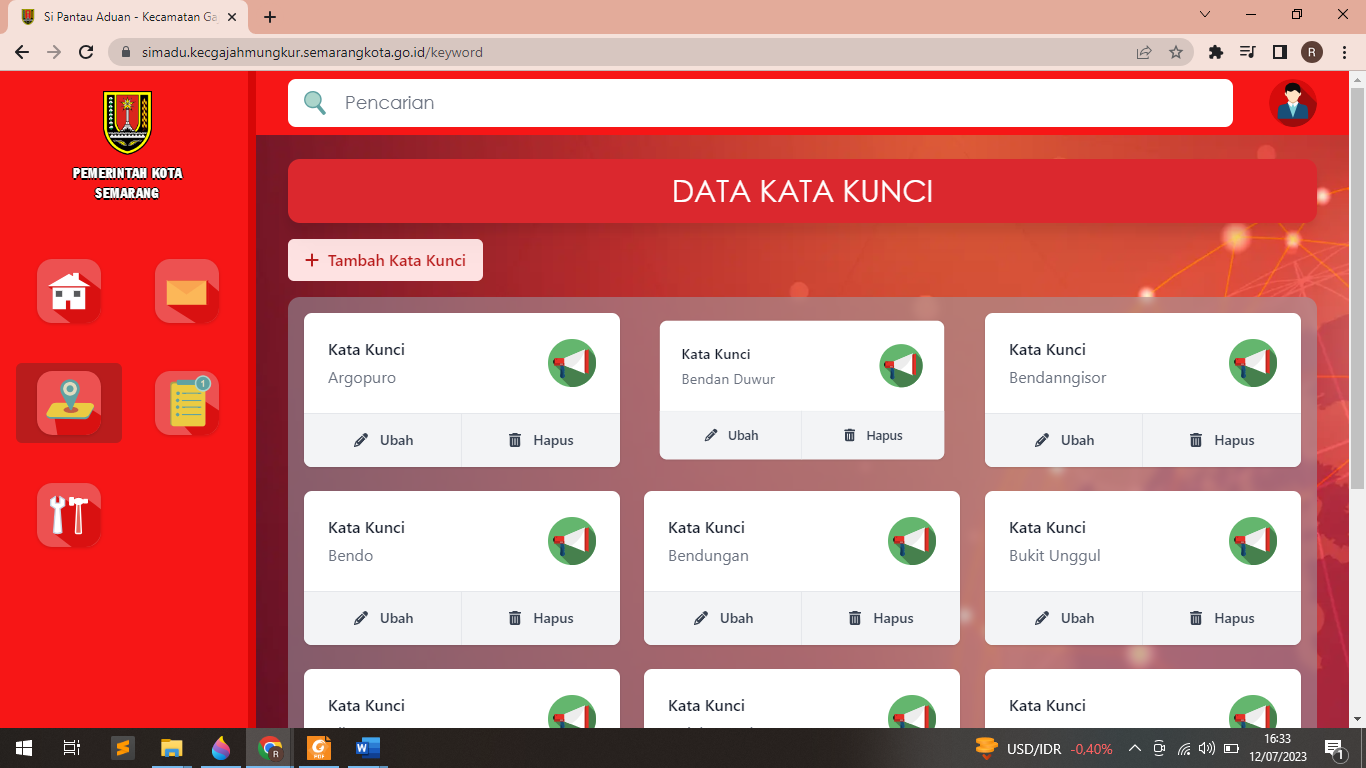The image size is (1366, 768).
Task: Open the home icon in sidebar
Action: (x=69, y=291)
